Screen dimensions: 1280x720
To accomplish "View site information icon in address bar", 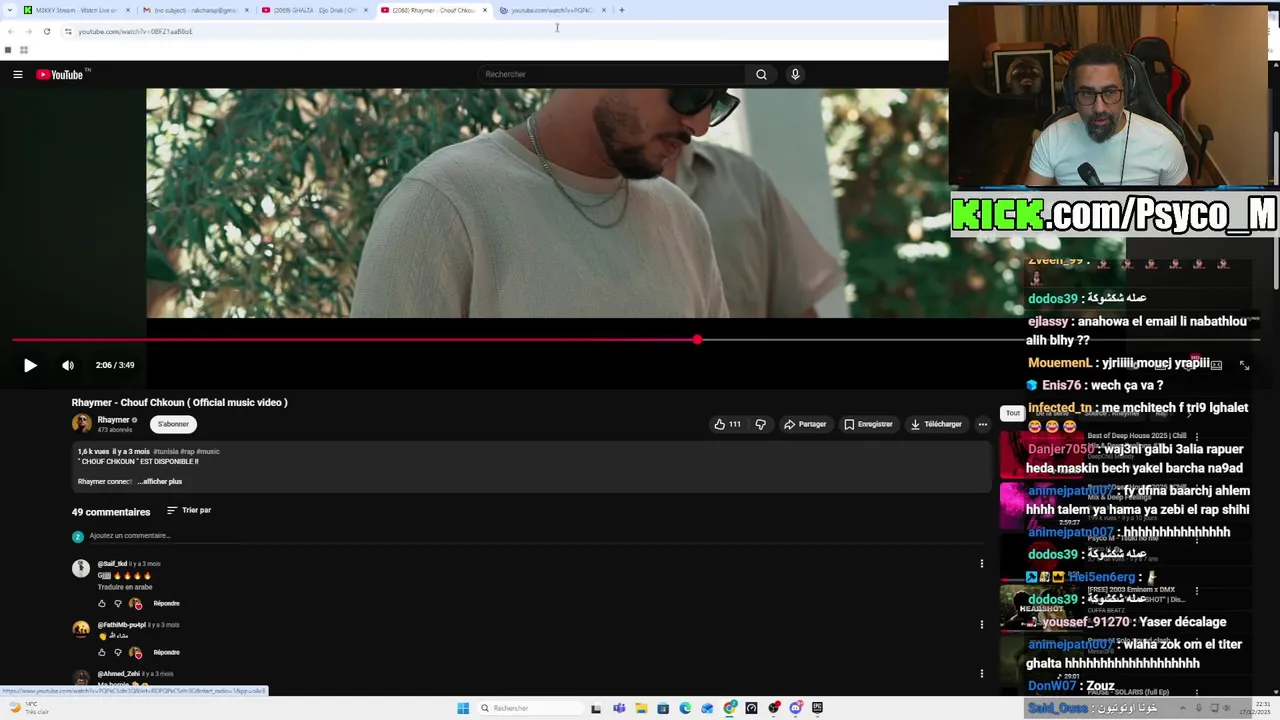I will tap(68, 31).
